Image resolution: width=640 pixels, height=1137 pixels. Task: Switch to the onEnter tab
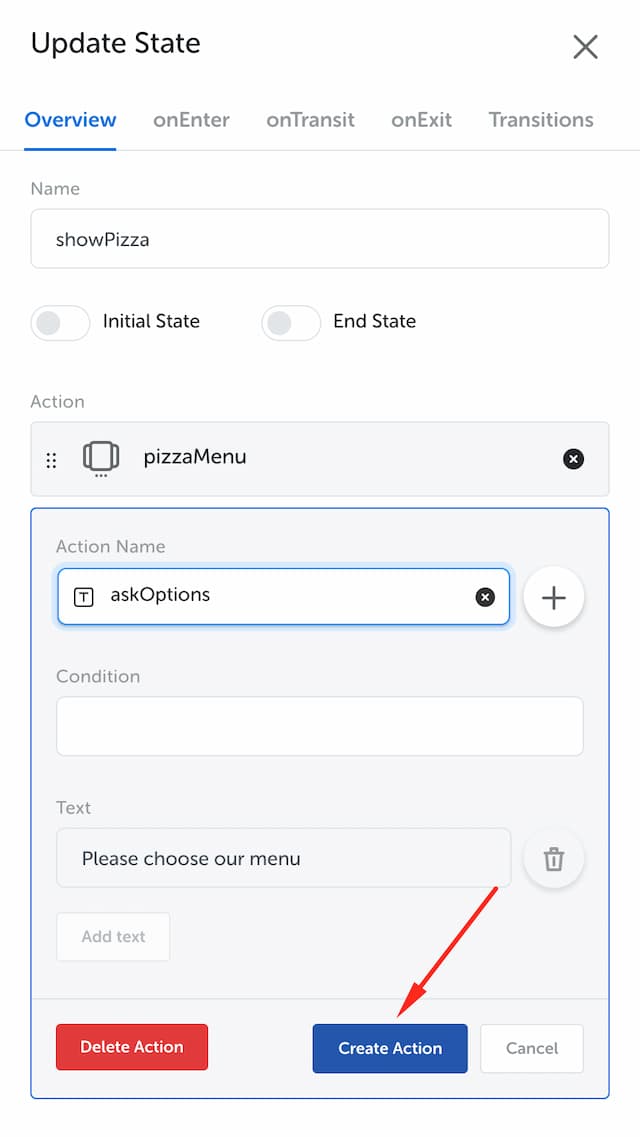191,120
